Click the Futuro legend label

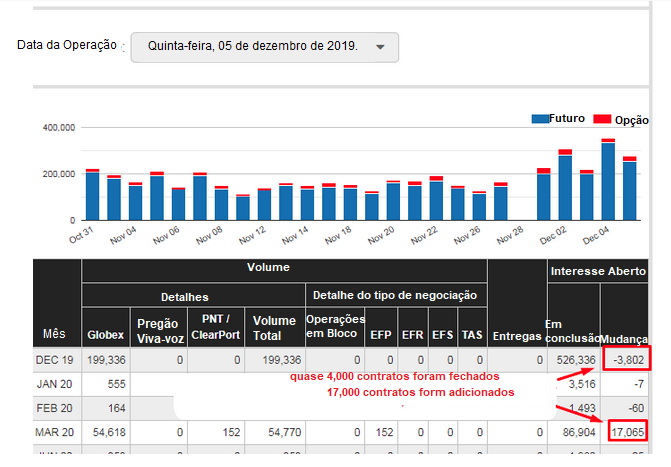tap(567, 118)
